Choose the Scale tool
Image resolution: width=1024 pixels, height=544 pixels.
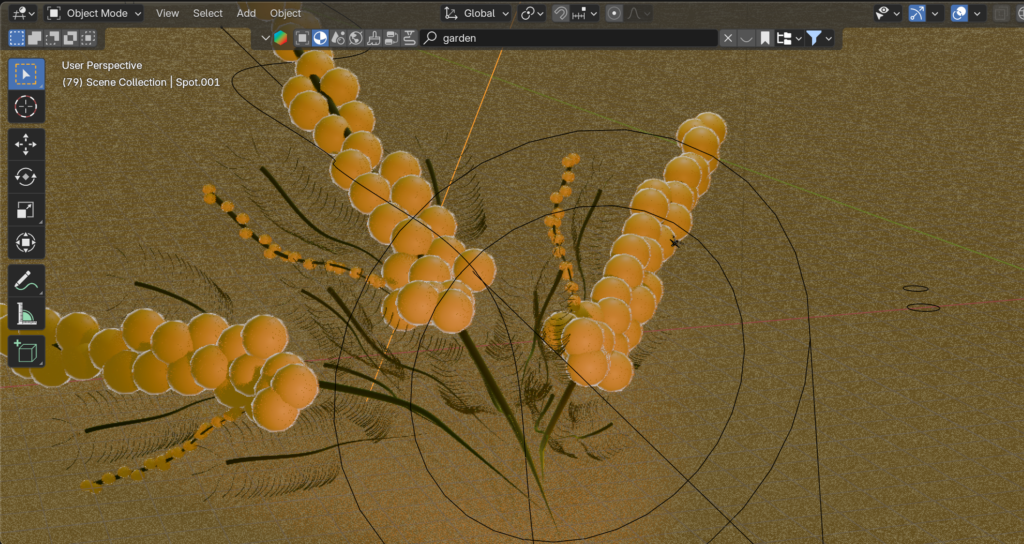click(26, 210)
